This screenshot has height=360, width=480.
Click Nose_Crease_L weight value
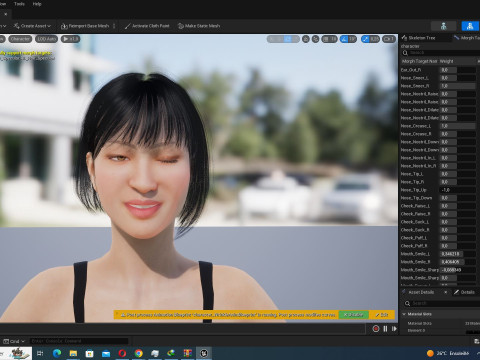(458, 126)
